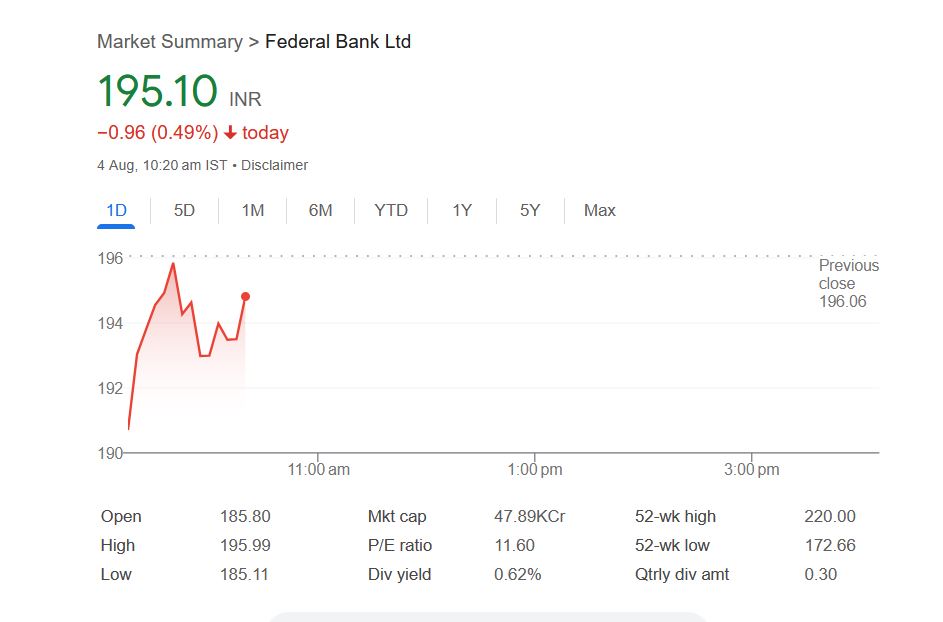Click the 52-wk high label
Screen dimensions: 943x622
coord(675,517)
